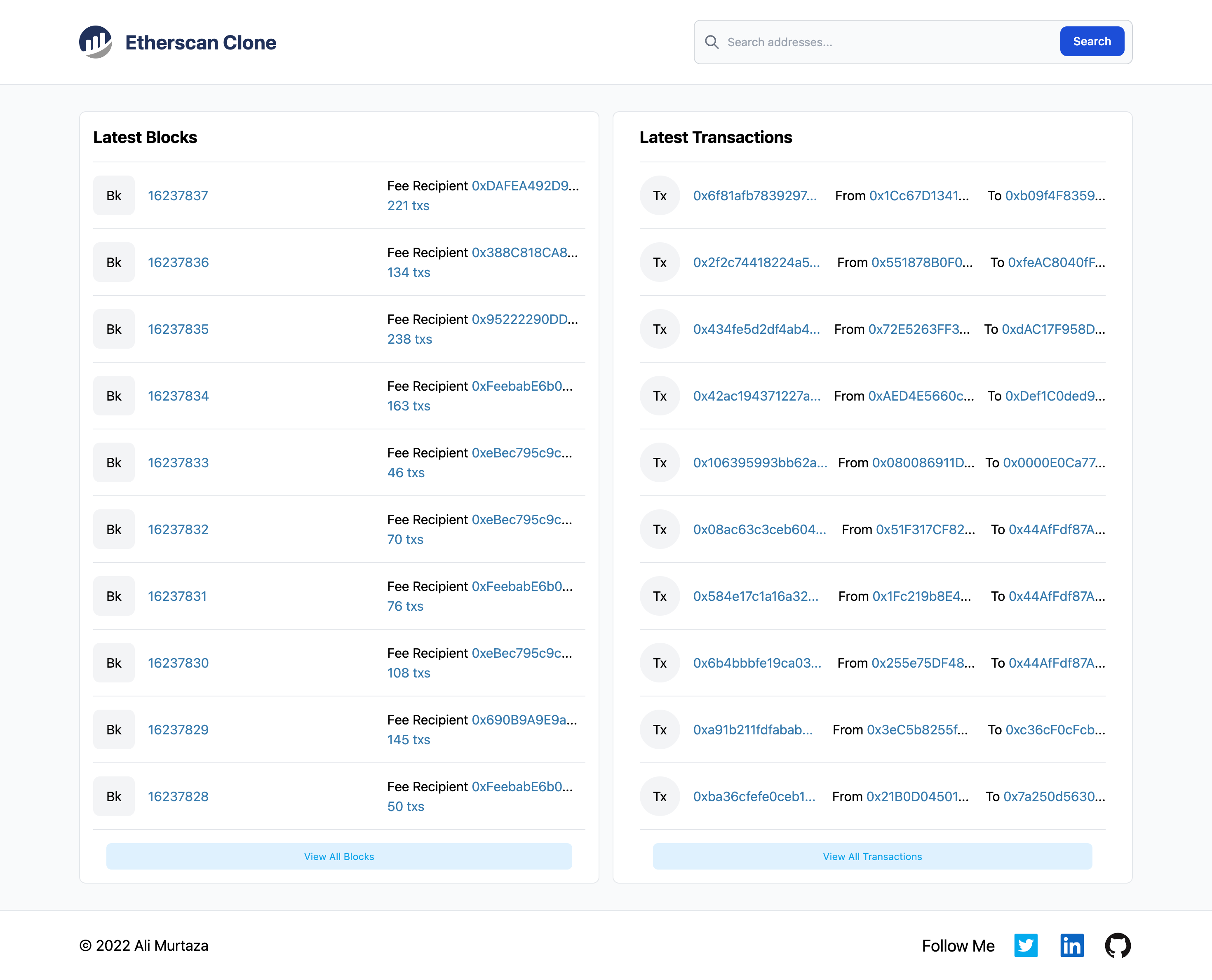This screenshot has height=980, width=1212.
Task: Open block number 16237835 link
Action: click(179, 329)
